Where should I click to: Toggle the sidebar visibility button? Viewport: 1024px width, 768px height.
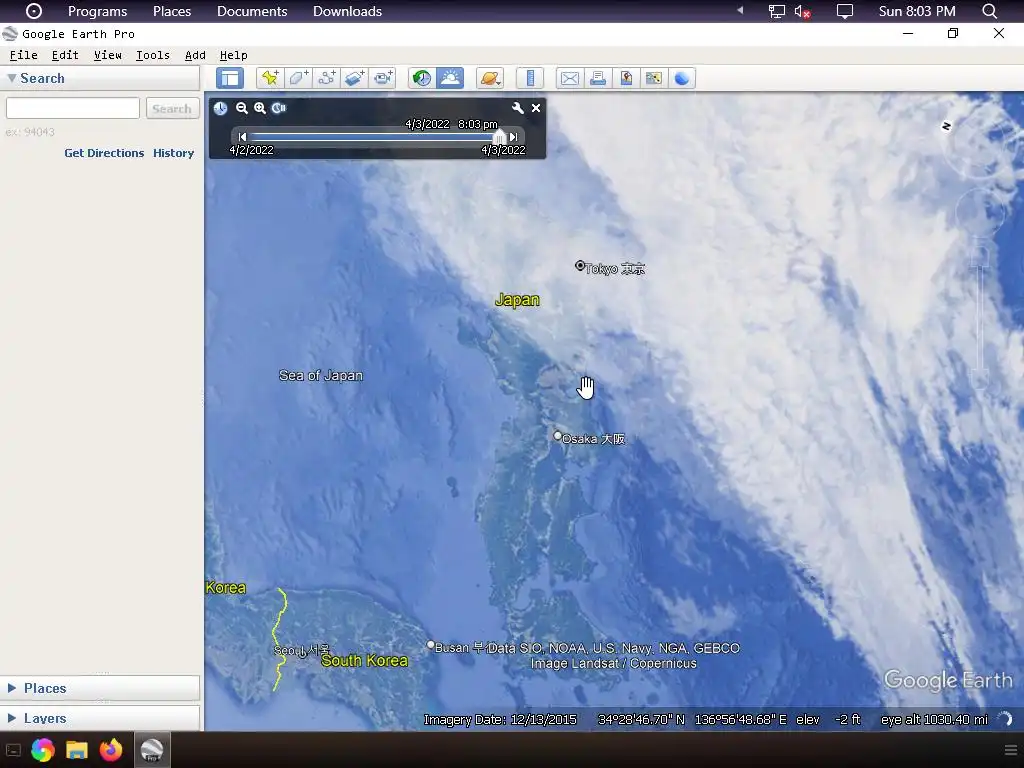(x=230, y=78)
